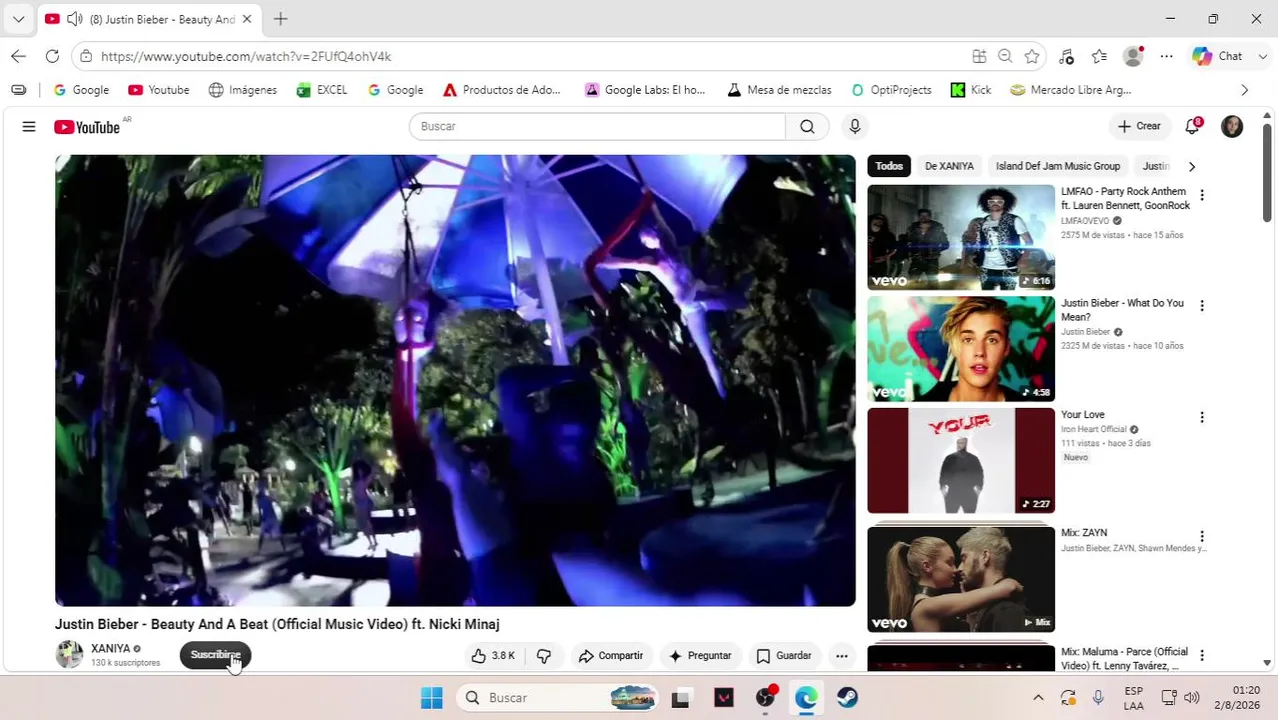1278x720 pixels.
Task: Mute tab using speaker icon on tab
Action: click(x=74, y=19)
